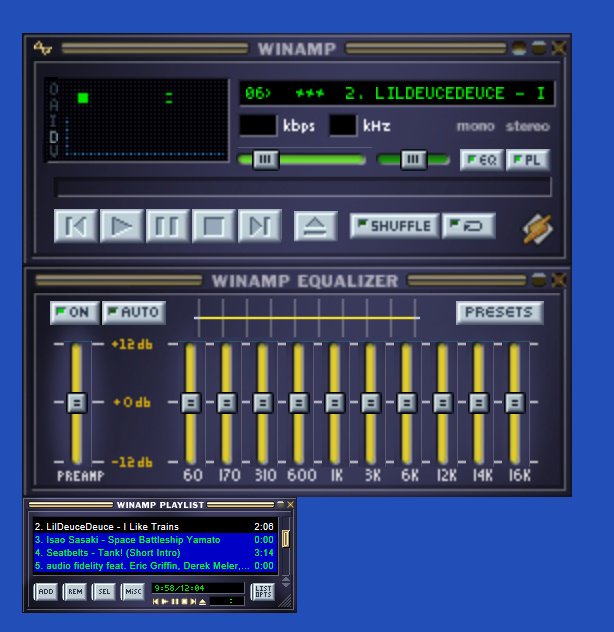Viewport: 614px width, 632px height.
Task: Click the PREAMP slider handle
Action: pos(77,403)
